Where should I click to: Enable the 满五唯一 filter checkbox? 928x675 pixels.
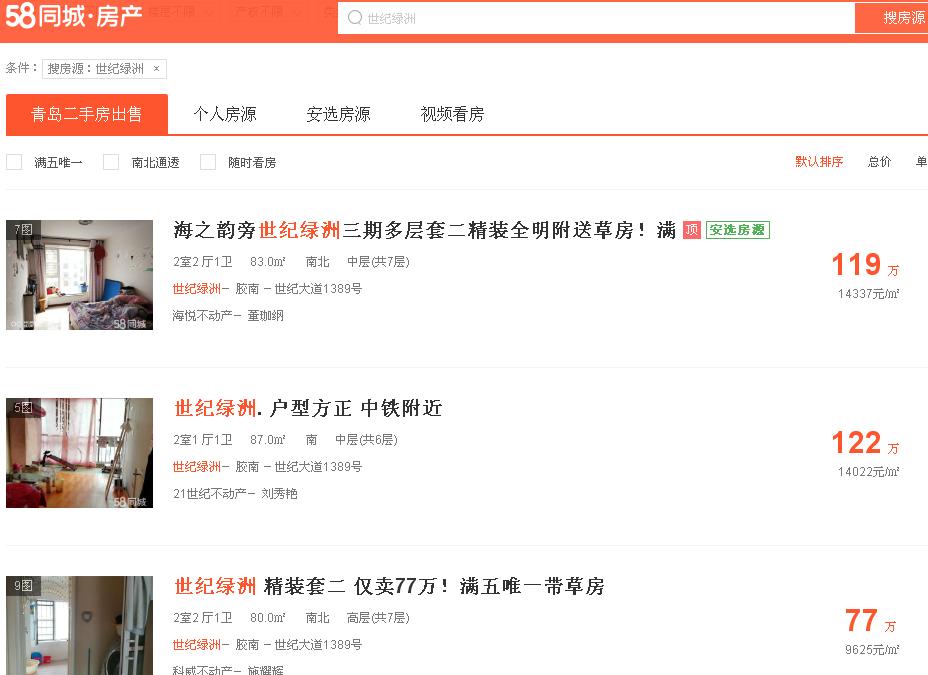14,161
